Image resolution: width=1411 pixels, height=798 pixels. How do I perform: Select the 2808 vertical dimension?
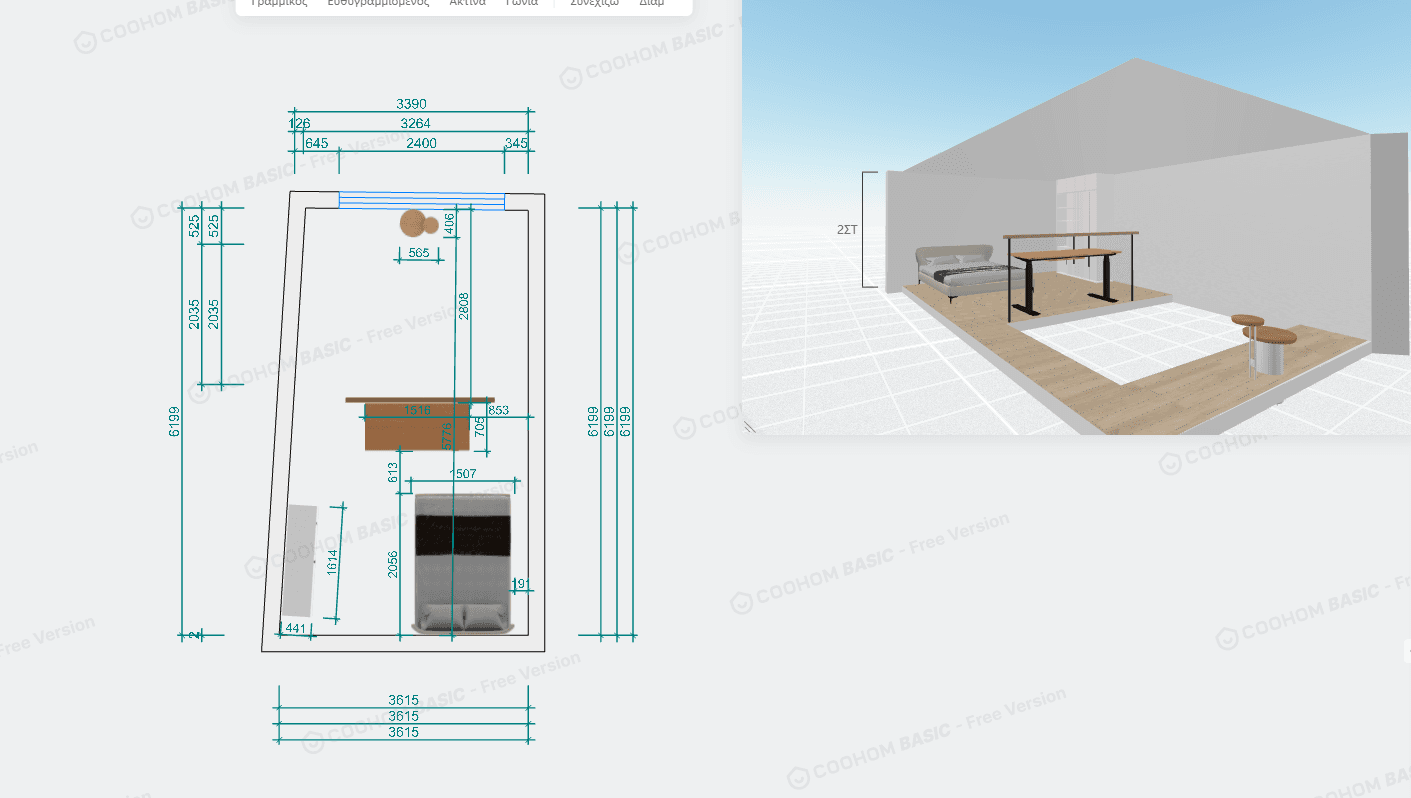pos(463,306)
